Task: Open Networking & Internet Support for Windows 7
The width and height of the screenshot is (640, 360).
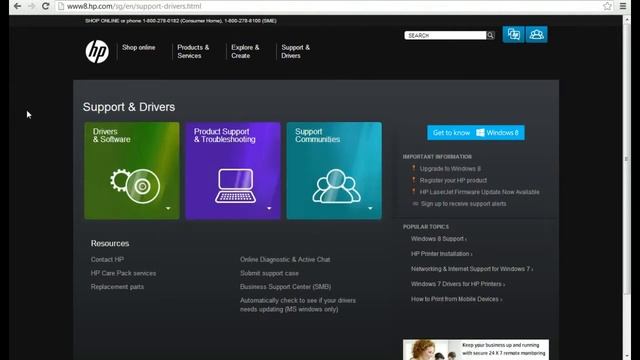Action: tap(471, 269)
